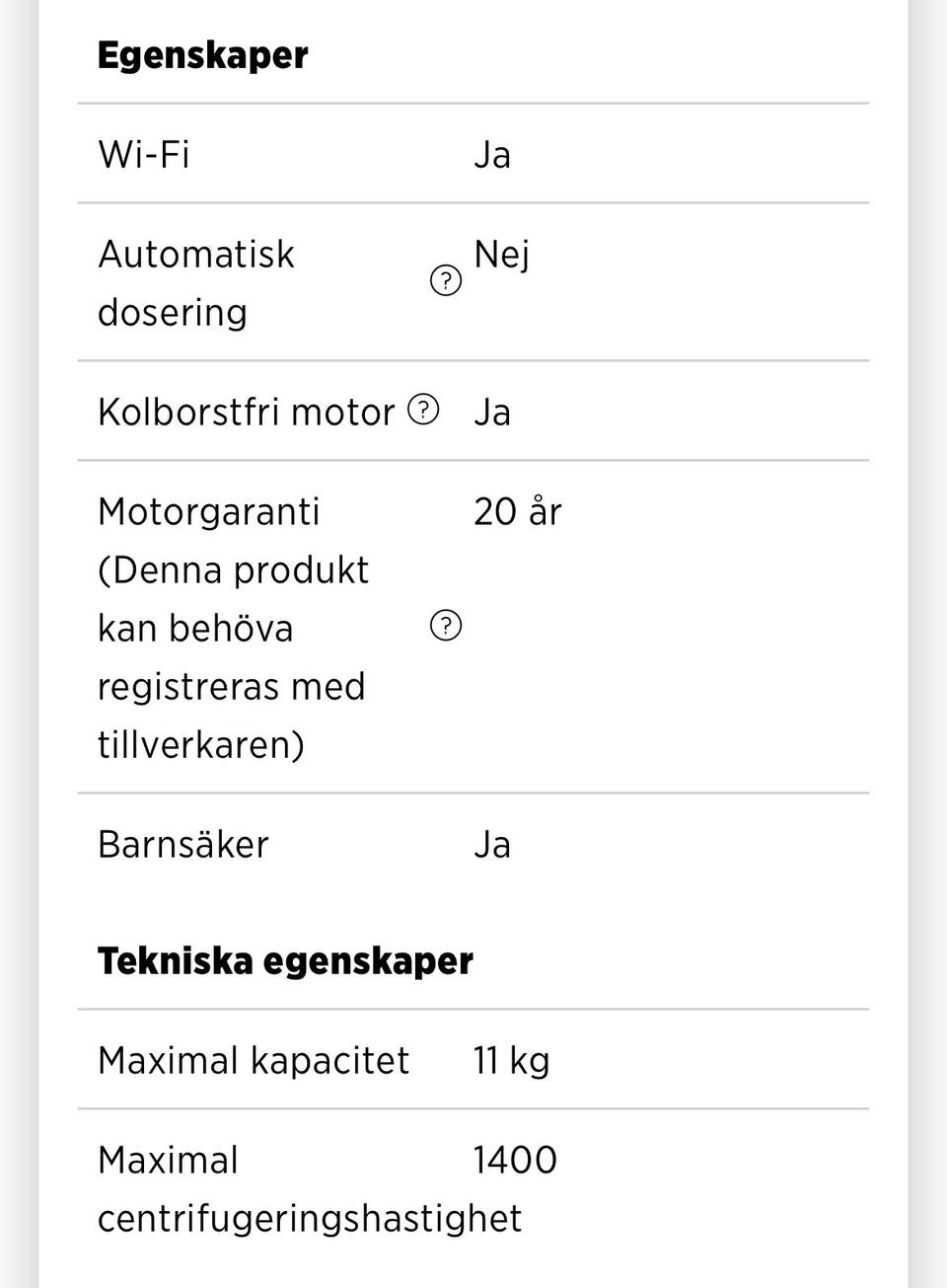Viewport: 947px width, 1288px height.
Task: Click the Nej value for Automatisk dosering
Action: pos(501,255)
